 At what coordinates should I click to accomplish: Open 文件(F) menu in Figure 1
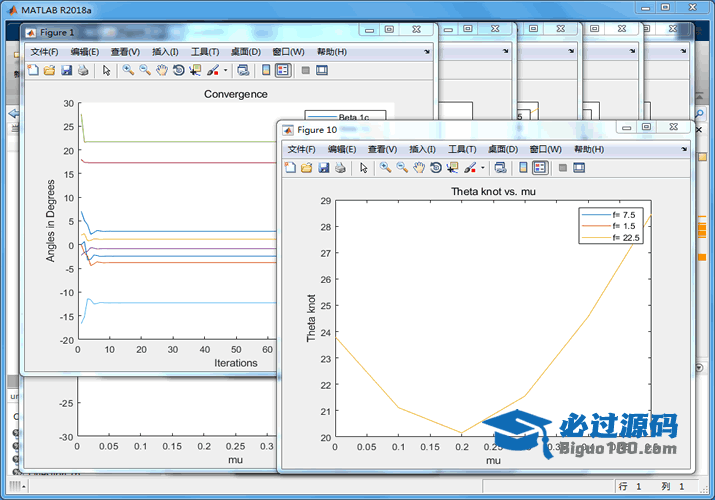coord(44,52)
